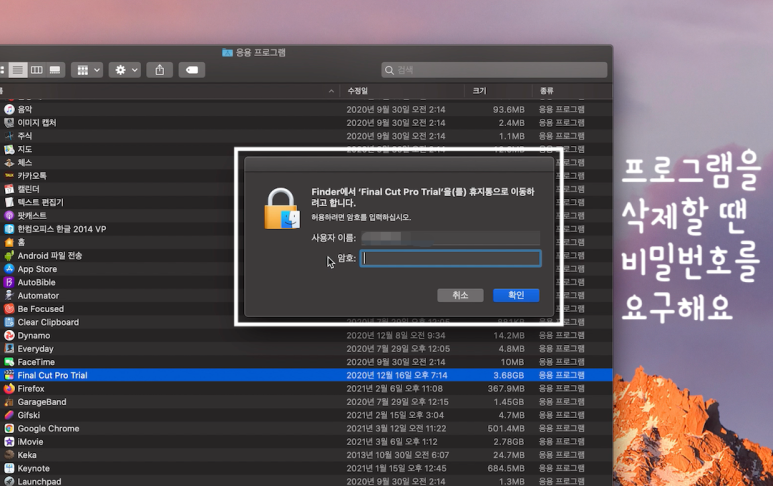Image resolution: width=773 pixels, height=486 pixels.
Task: Select the Android 파일 전송 icon
Action: (9, 256)
